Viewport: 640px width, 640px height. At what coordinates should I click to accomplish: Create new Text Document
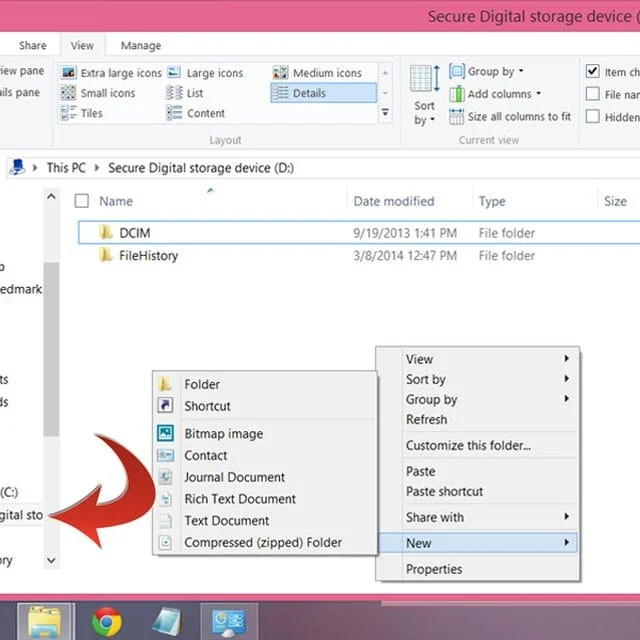coord(265,520)
